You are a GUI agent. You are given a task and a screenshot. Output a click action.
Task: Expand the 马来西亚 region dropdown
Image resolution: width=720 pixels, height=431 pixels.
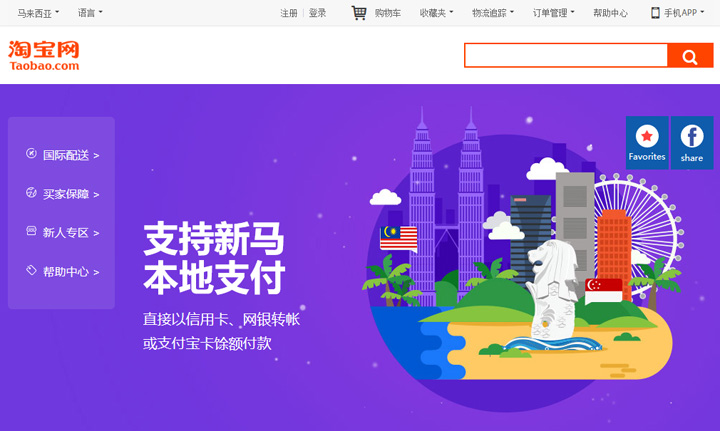coord(38,13)
